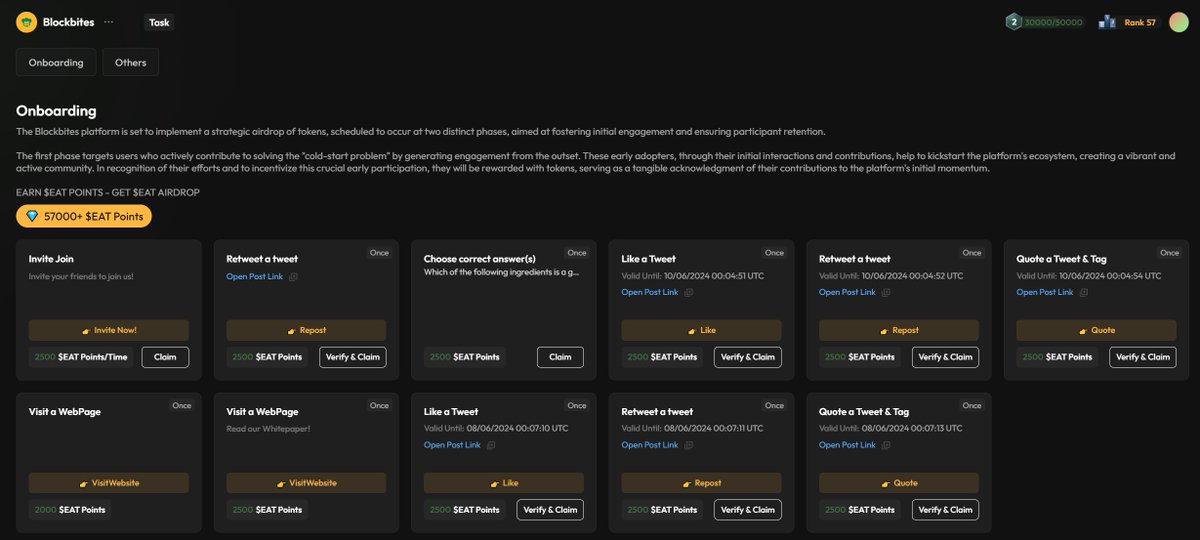
Task: Click the 57000+ $EAT Points badge
Action: click(x=84, y=216)
